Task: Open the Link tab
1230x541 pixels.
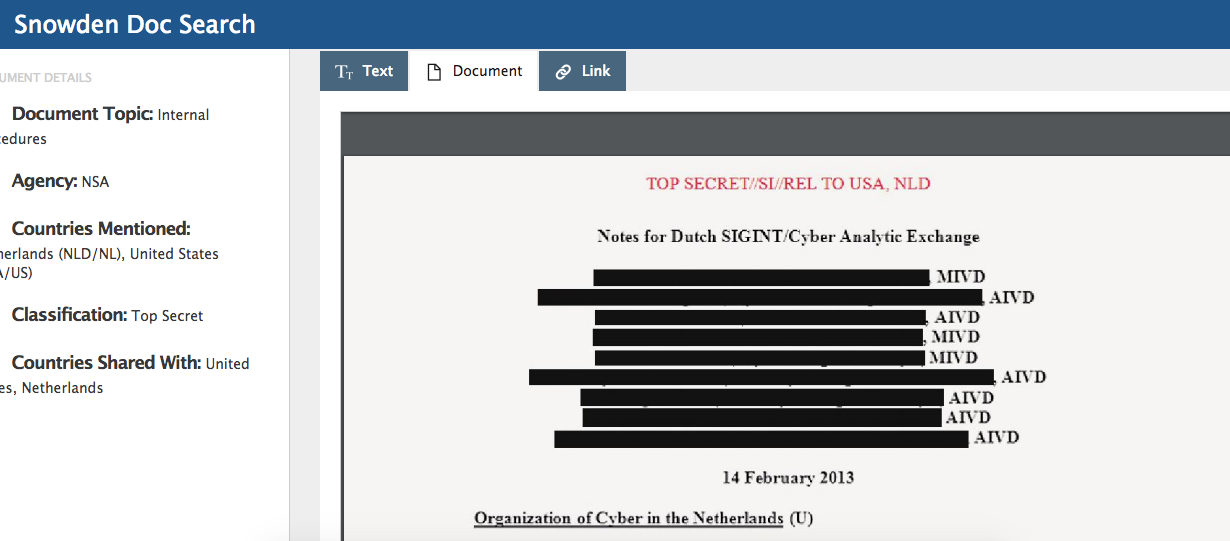Action: pos(583,71)
